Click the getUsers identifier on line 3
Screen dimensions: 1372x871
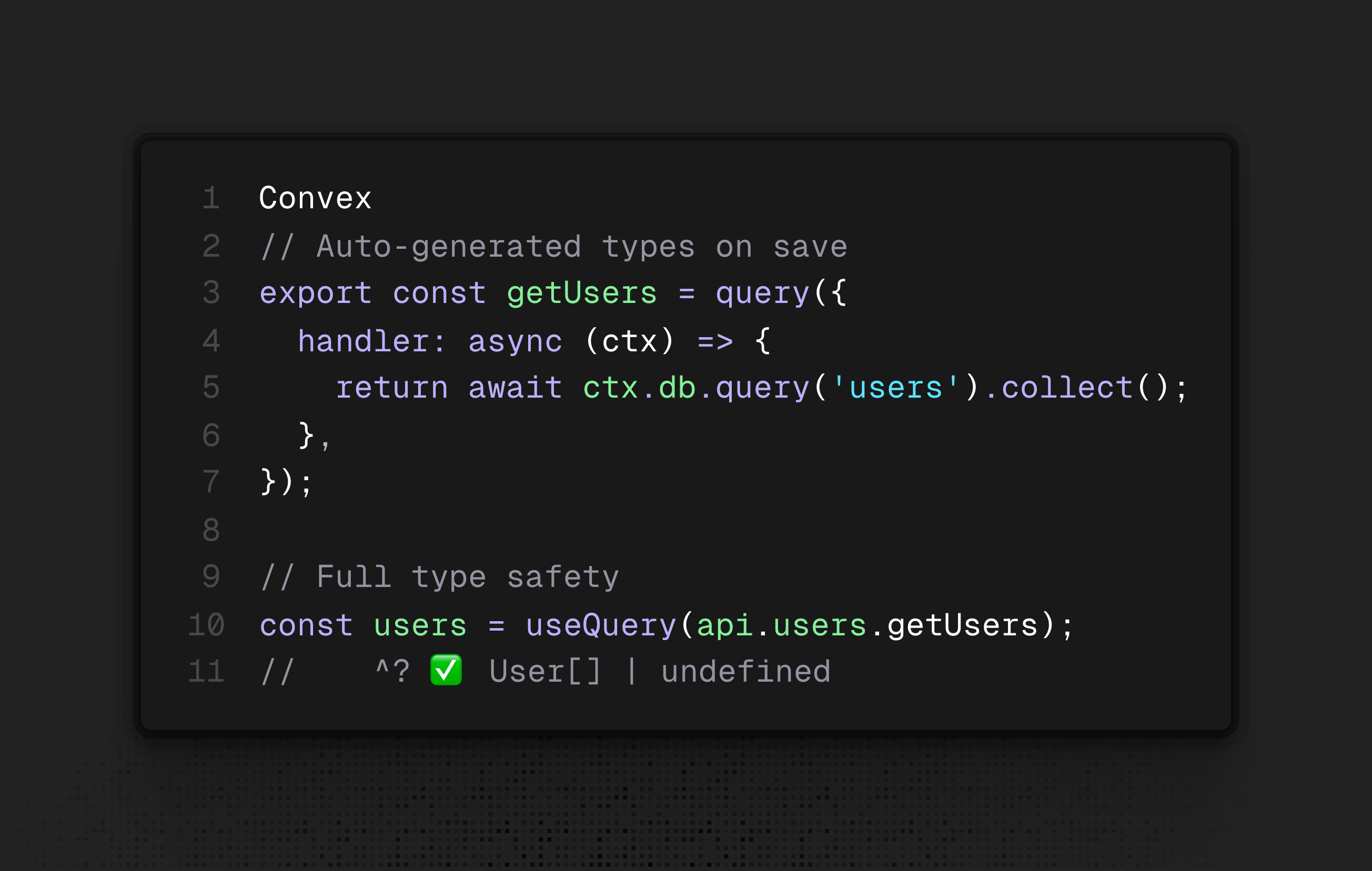tap(582, 293)
